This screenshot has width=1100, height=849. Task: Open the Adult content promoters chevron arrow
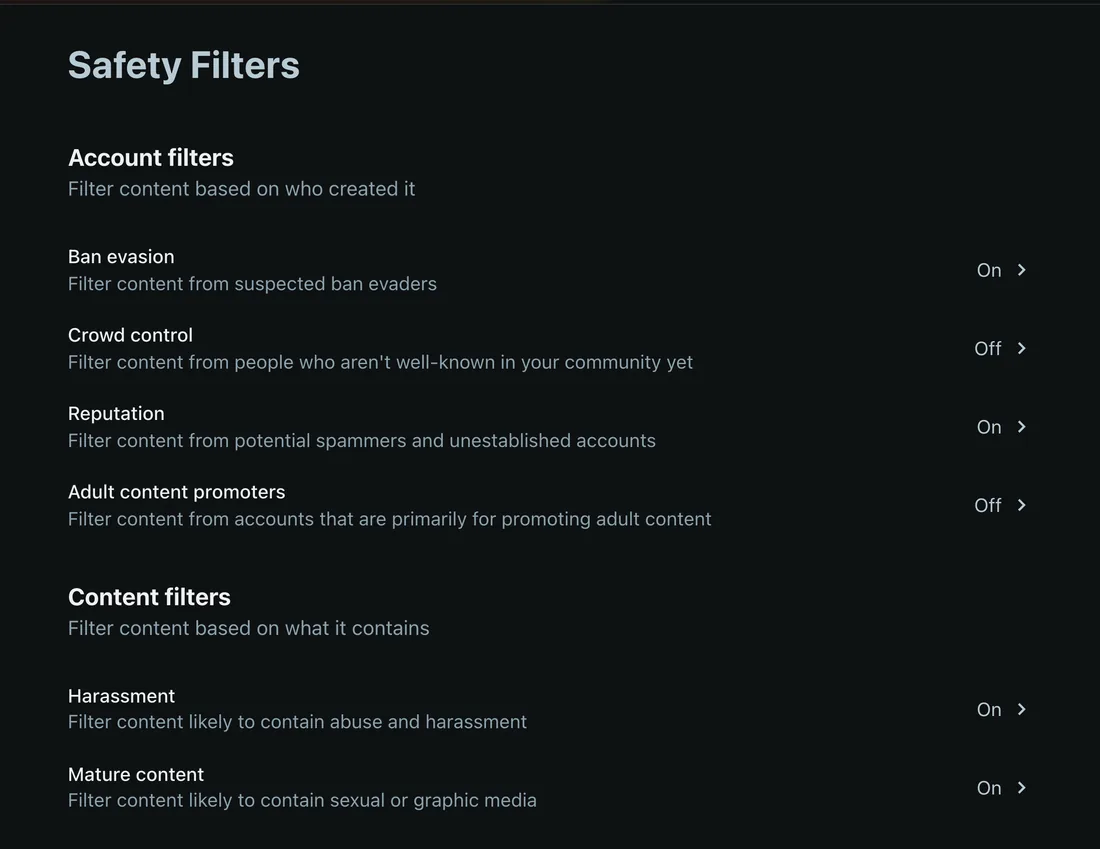(1021, 505)
